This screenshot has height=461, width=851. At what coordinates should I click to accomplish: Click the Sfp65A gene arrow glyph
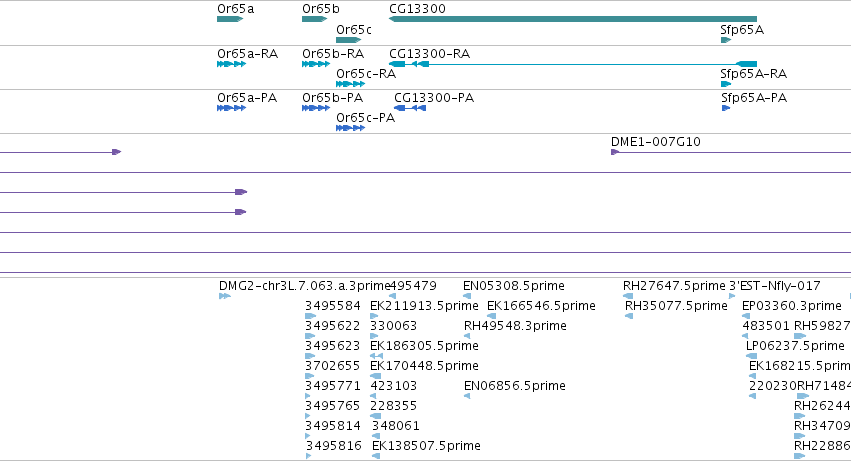[726, 40]
